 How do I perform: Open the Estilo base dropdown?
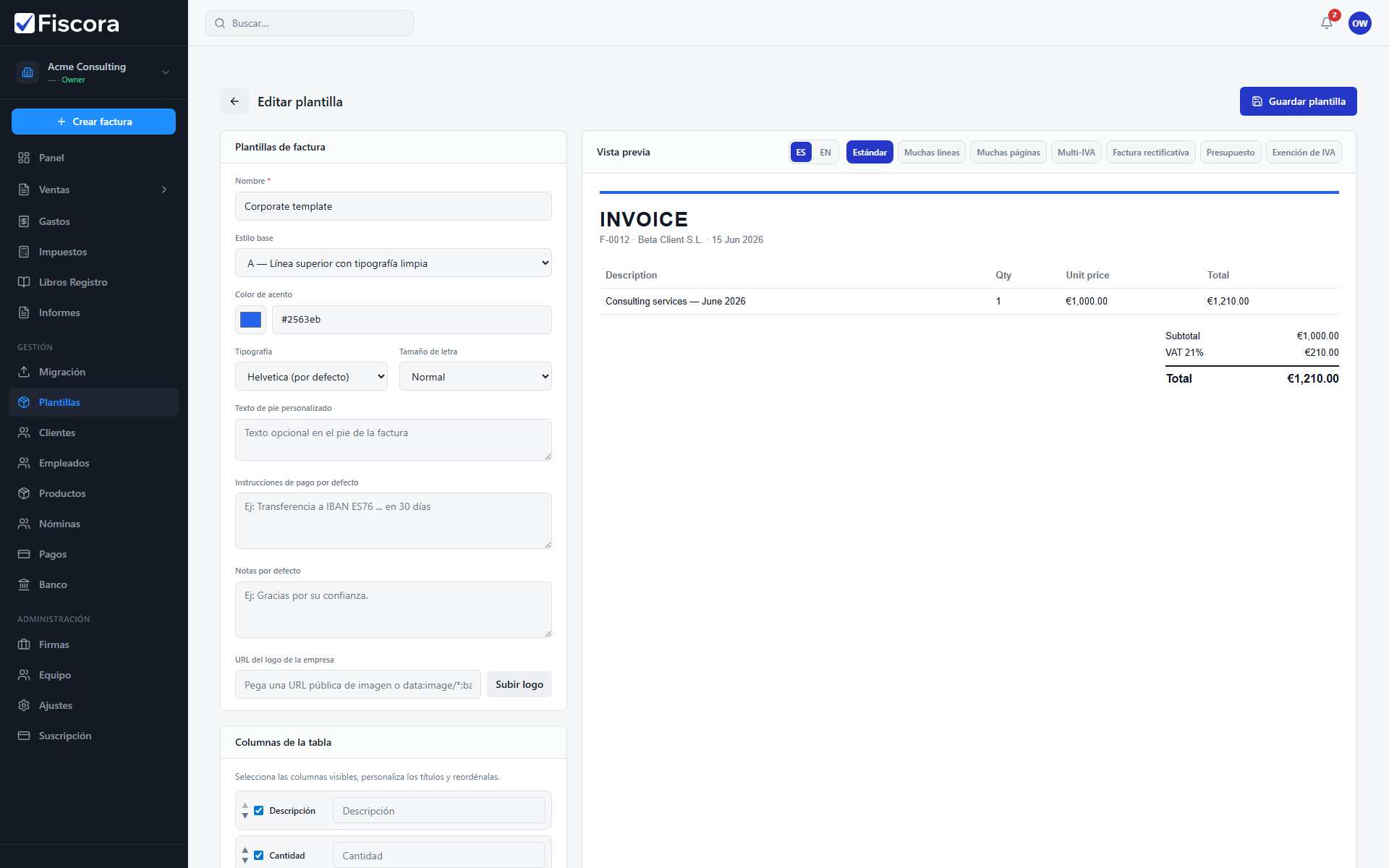[x=394, y=263]
